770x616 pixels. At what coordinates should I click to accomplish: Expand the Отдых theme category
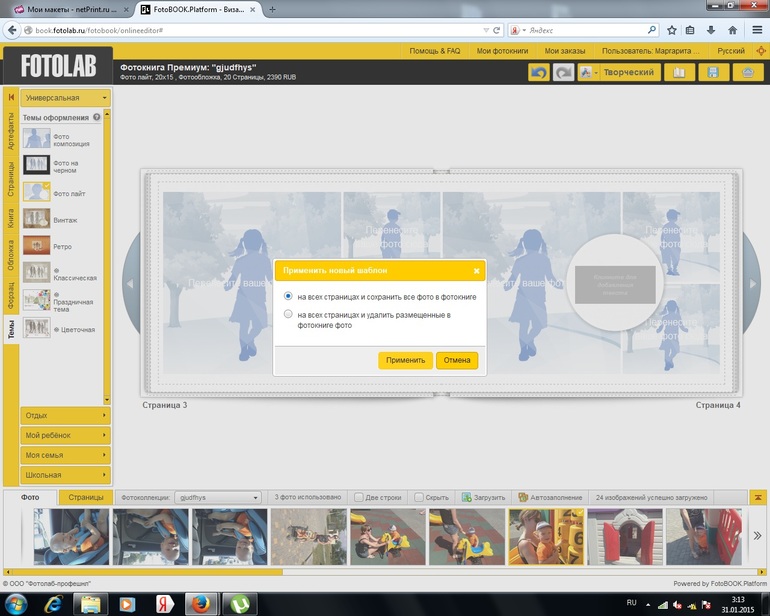click(x=65, y=415)
